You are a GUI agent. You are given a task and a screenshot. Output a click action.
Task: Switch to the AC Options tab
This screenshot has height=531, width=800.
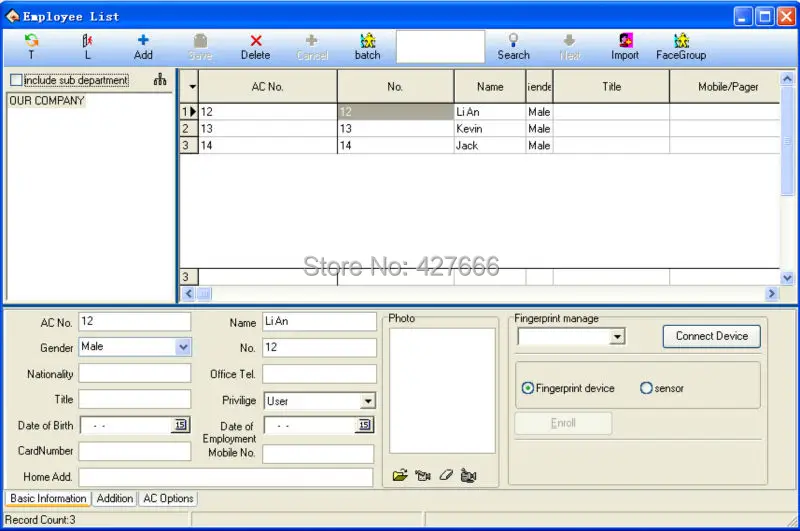pyautogui.click(x=168, y=498)
